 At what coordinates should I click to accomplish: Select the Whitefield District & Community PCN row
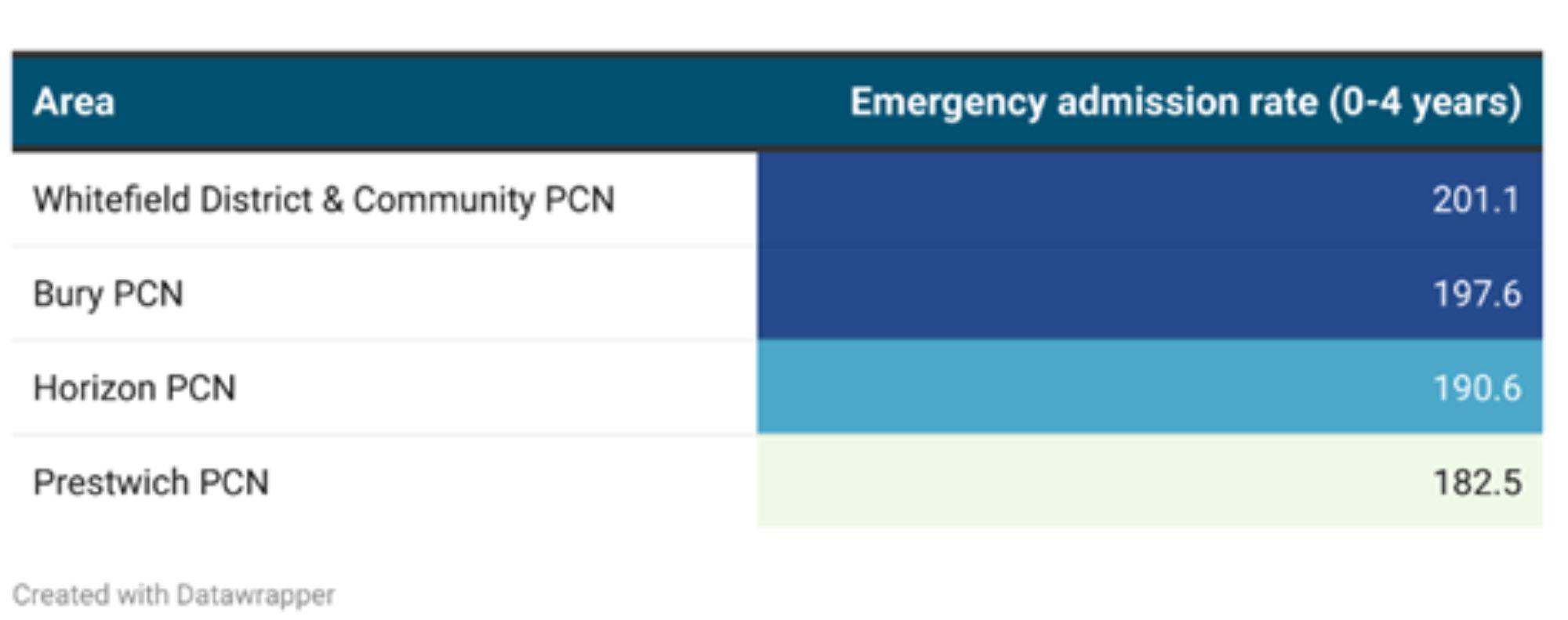point(777,199)
